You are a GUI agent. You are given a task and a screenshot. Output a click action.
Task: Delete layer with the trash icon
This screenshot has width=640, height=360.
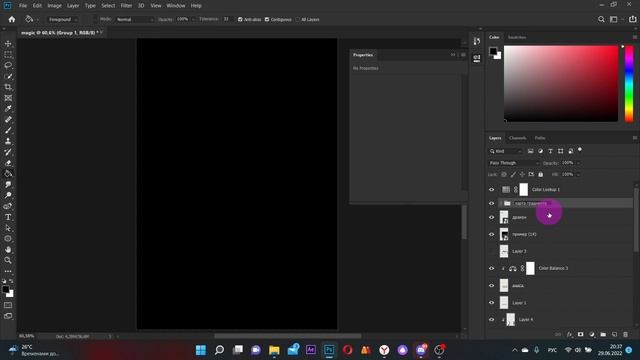tap(625, 334)
